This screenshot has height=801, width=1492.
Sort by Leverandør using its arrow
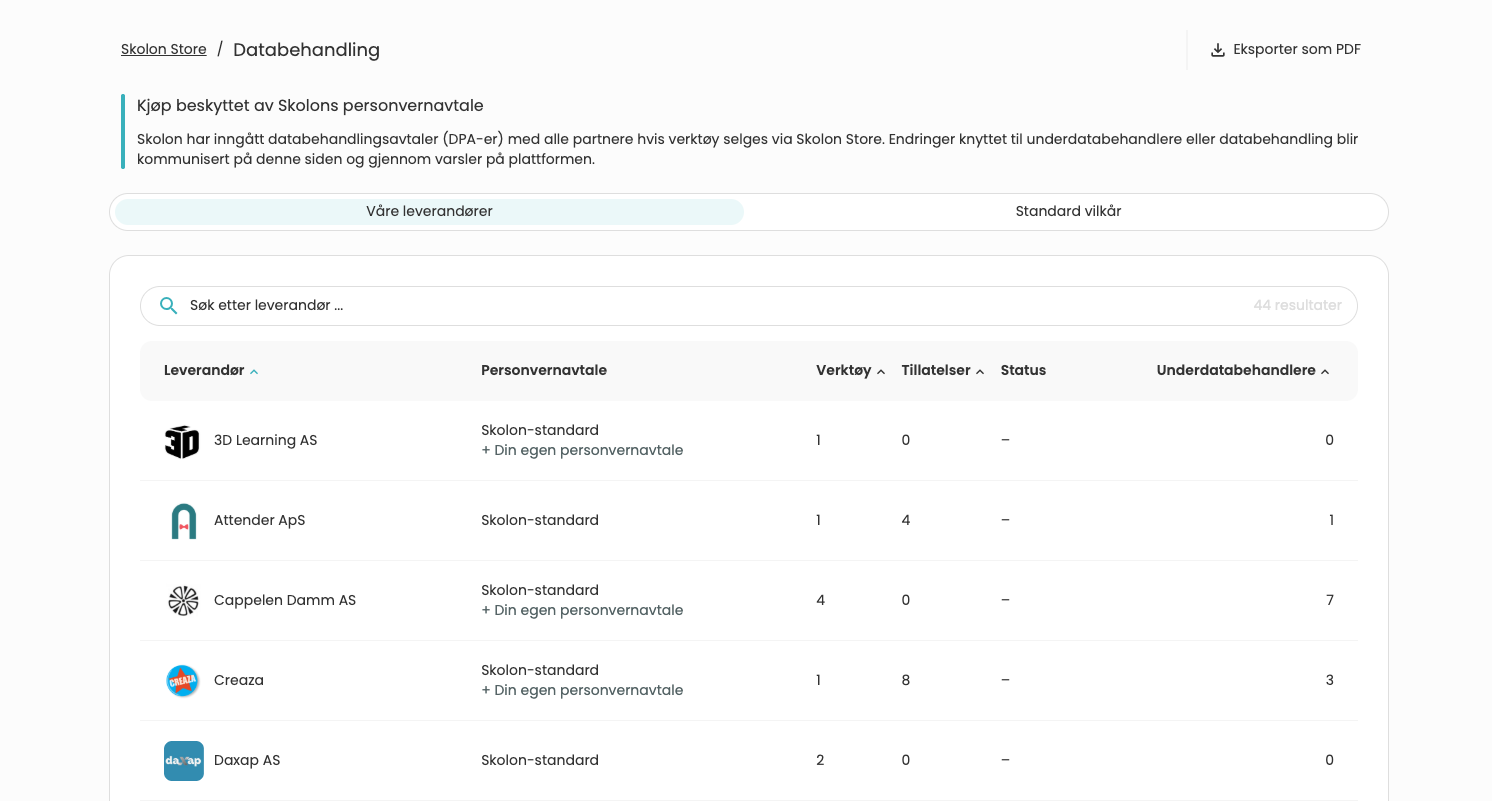(x=254, y=372)
